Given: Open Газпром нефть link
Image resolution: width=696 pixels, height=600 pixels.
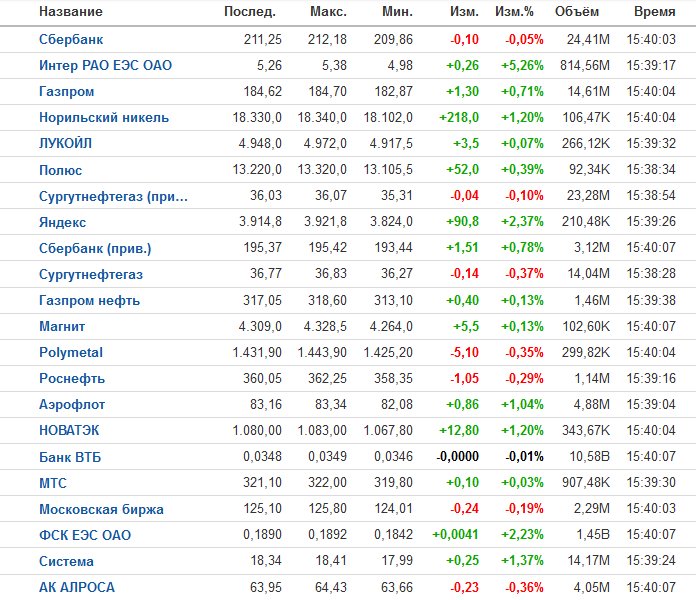Looking at the screenshot, I should [x=89, y=300].
